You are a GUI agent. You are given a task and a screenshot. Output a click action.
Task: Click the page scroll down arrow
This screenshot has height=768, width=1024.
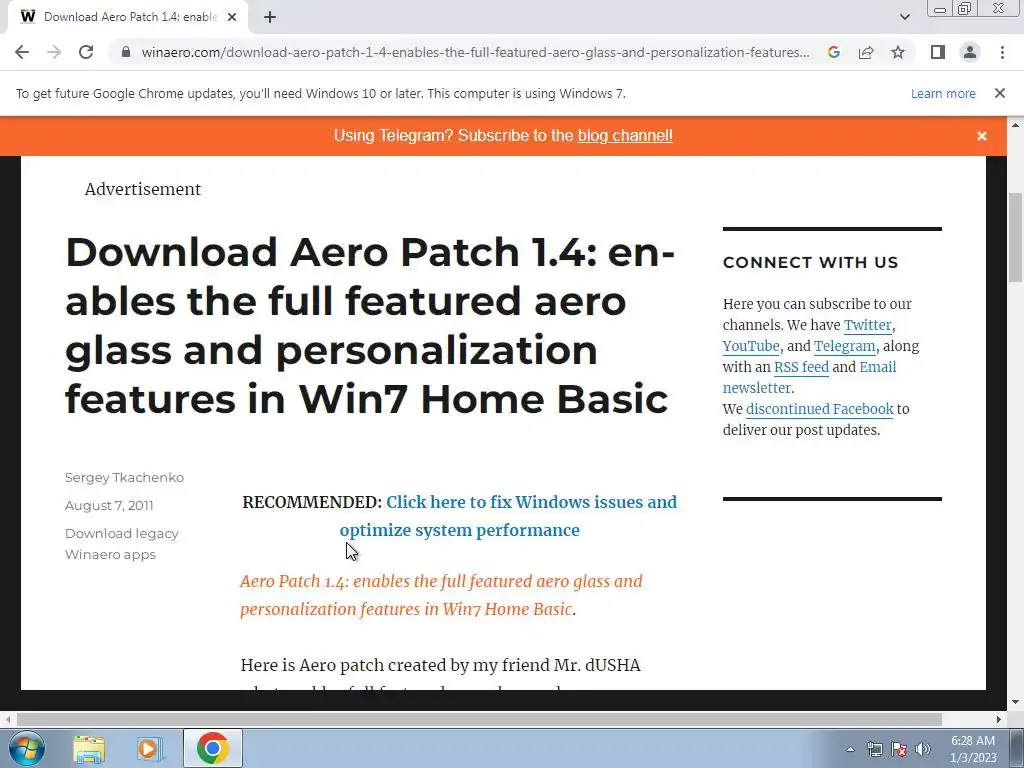pos(1015,703)
